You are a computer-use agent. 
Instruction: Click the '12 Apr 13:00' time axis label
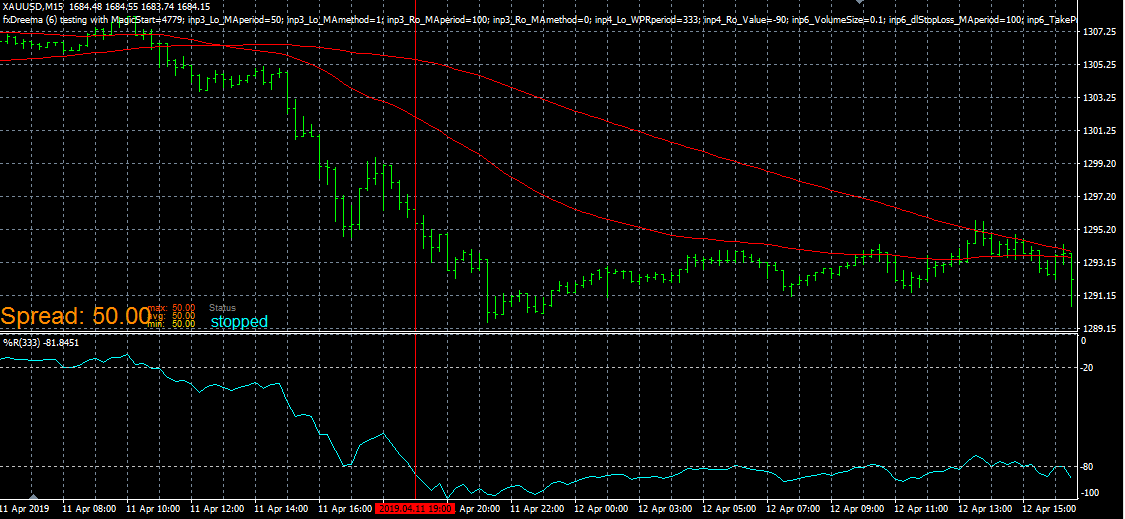tap(985, 508)
